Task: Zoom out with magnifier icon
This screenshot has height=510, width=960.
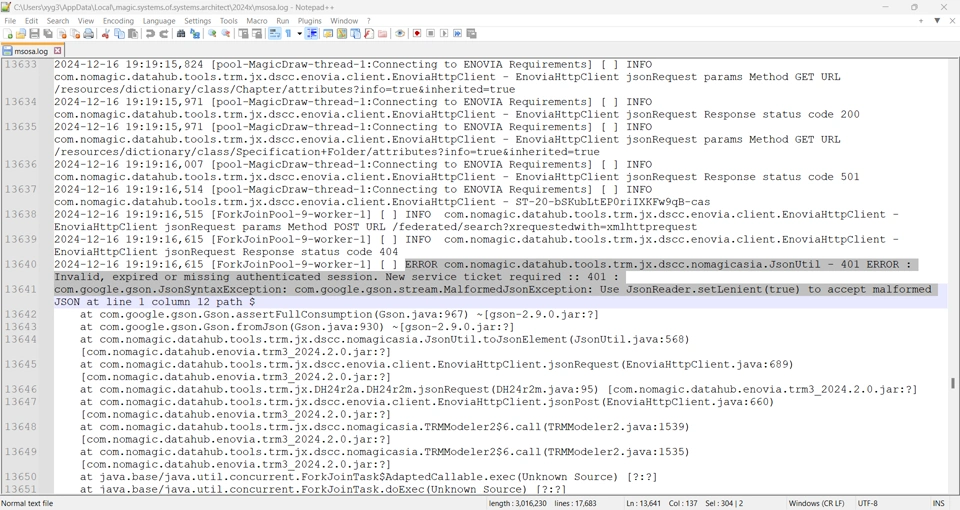Action: [226, 34]
